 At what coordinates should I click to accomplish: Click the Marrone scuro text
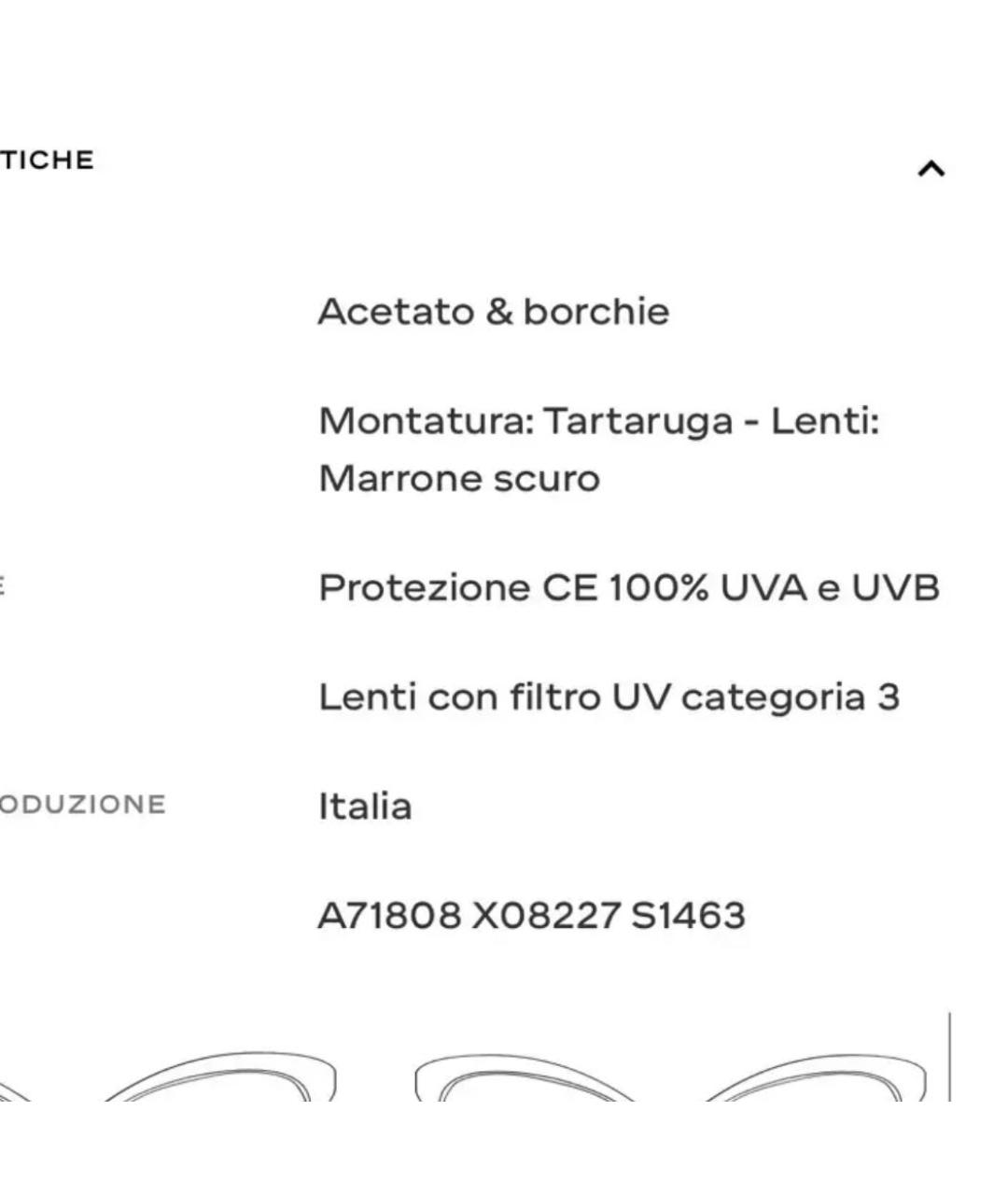tap(459, 479)
